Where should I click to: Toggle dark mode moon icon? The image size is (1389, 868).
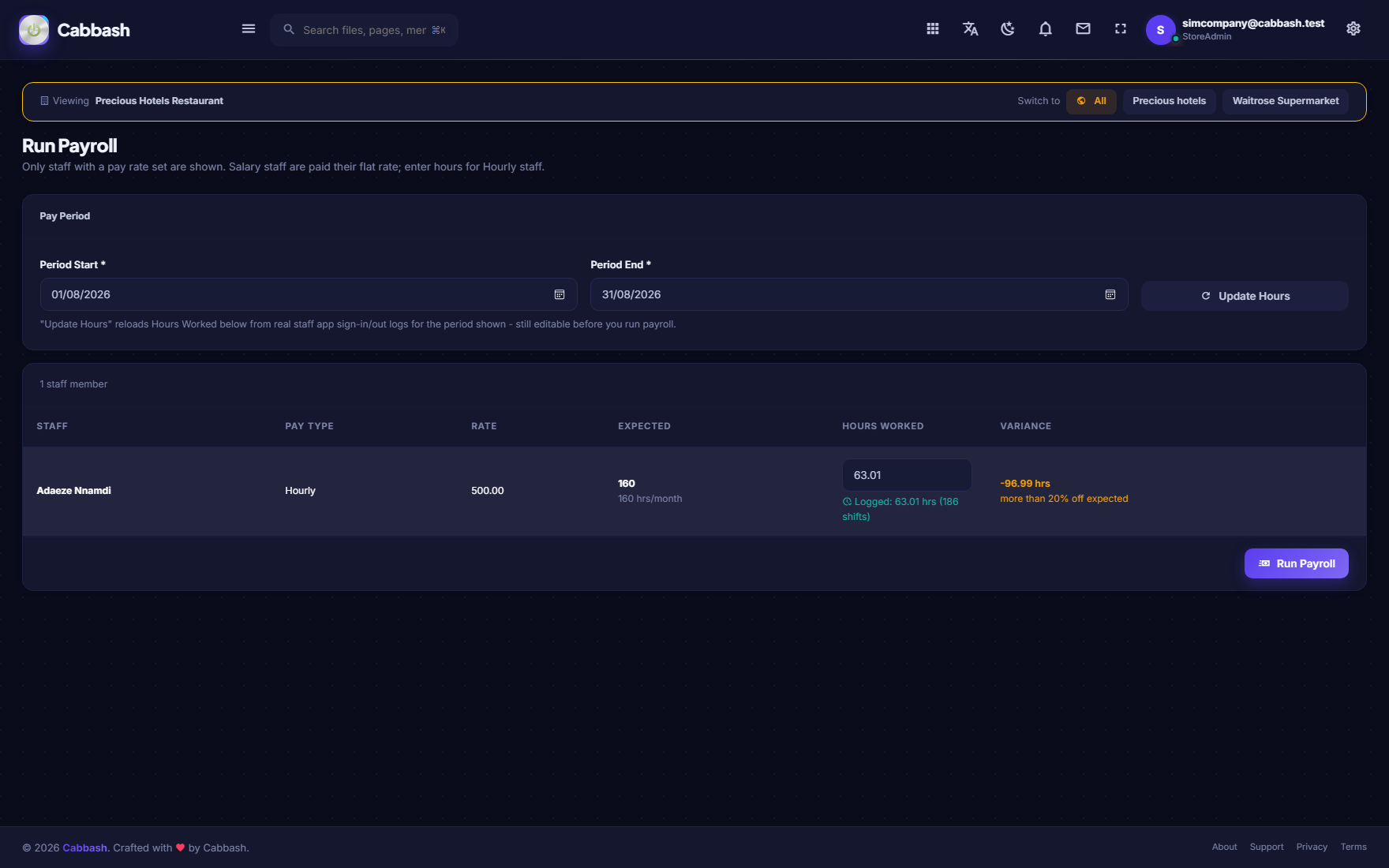1008,29
